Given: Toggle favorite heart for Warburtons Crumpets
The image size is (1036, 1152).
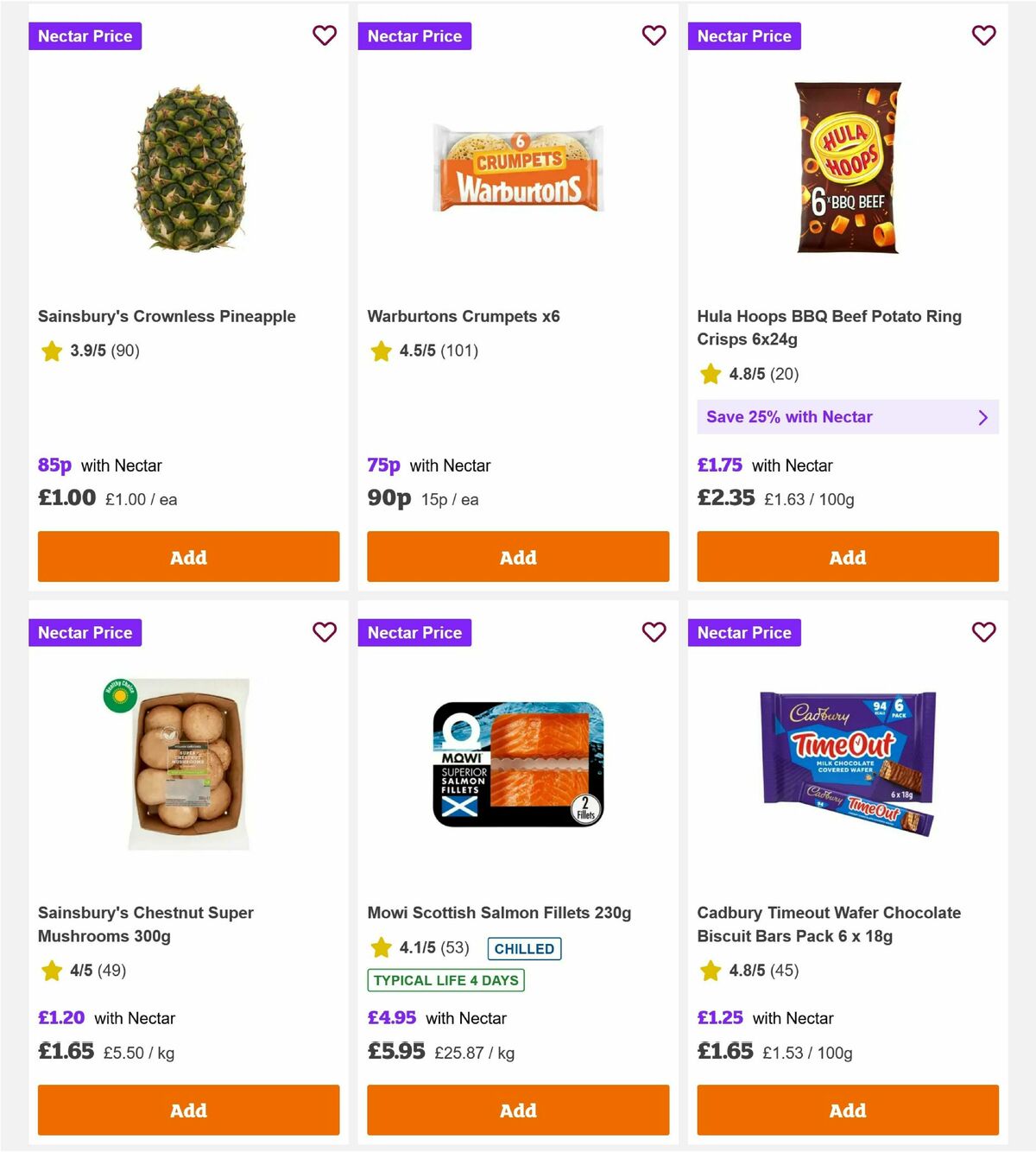Looking at the screenshot, I should click(x=654, y=35).
